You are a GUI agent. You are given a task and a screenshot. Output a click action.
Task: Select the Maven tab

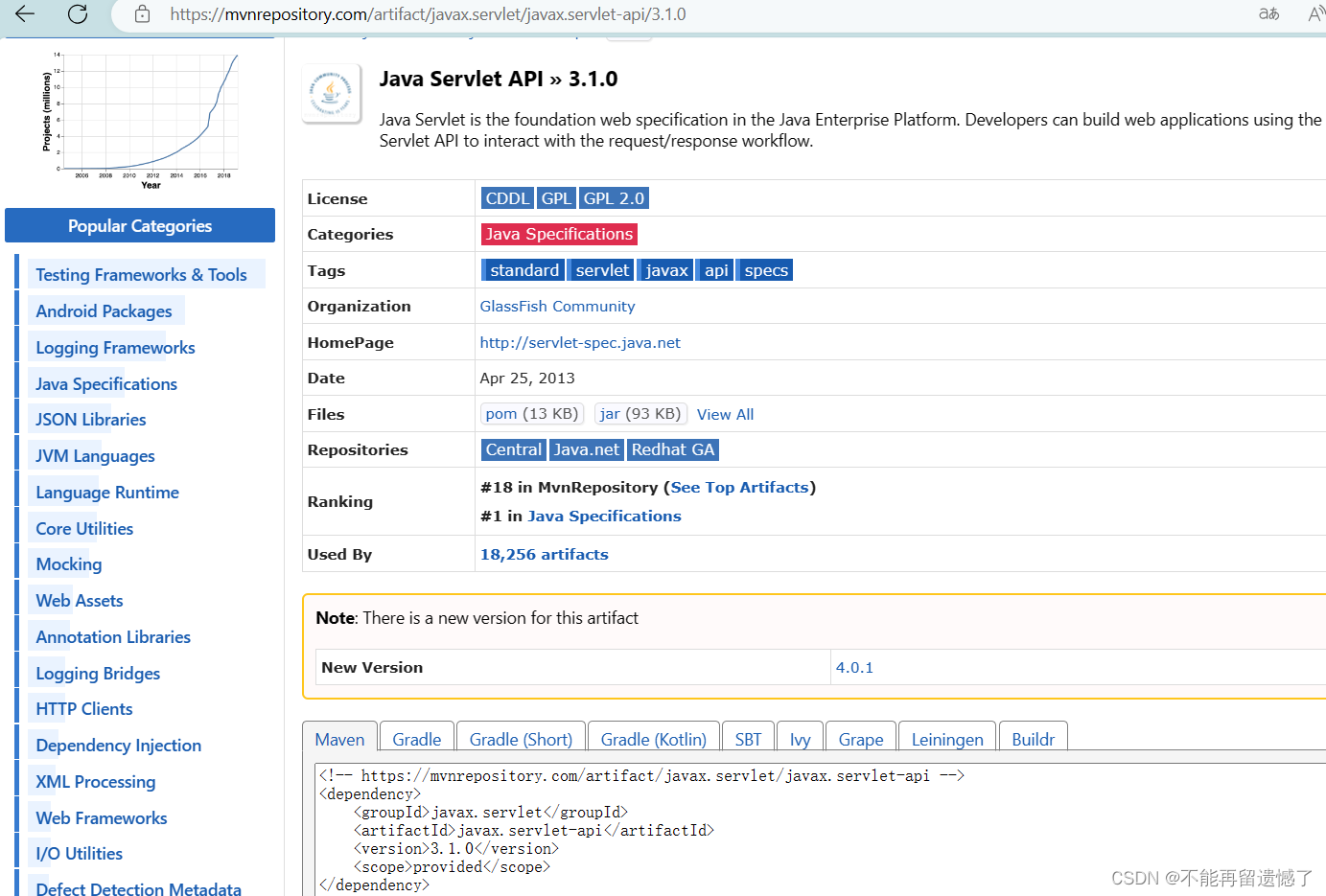339,739
